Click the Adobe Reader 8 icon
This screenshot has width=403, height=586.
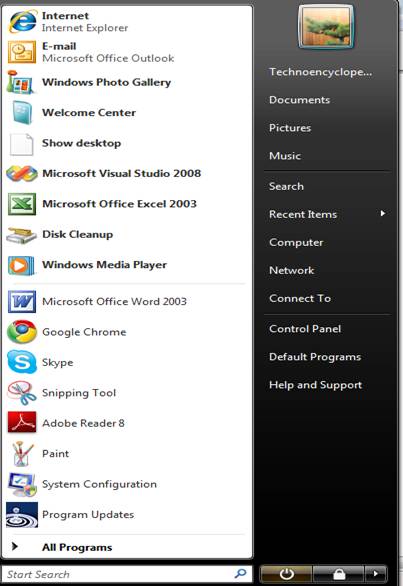pyautogui.click(x=22, y=422)
